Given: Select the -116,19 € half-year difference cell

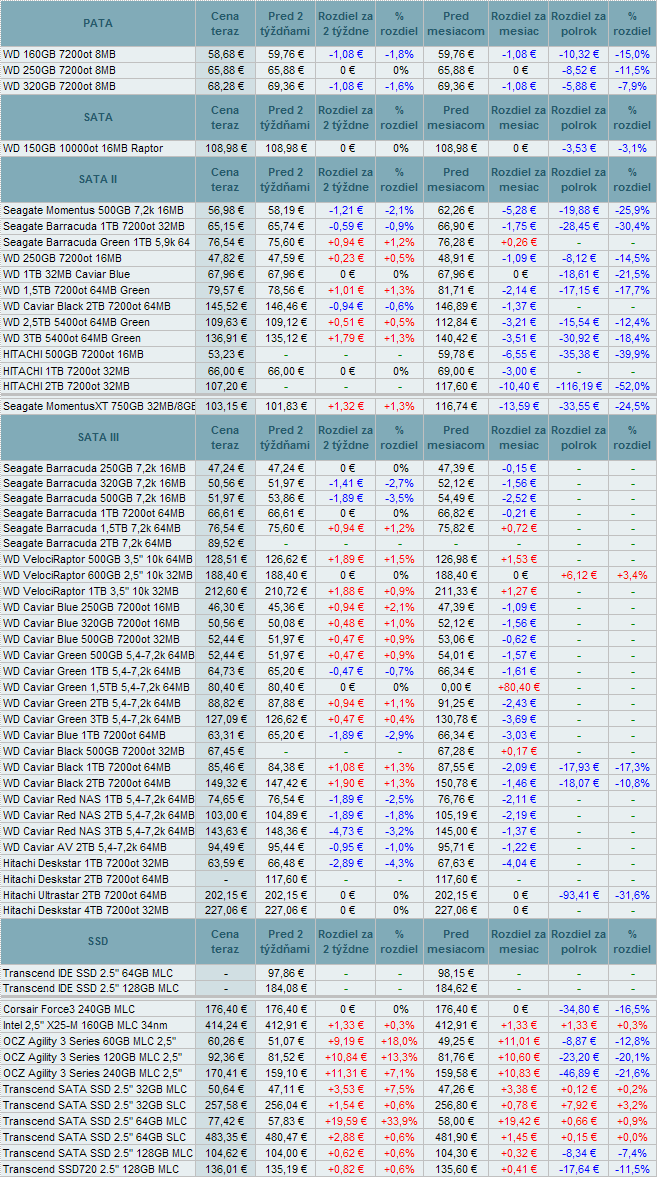Looking at the screenshot, I should (577, 385).
